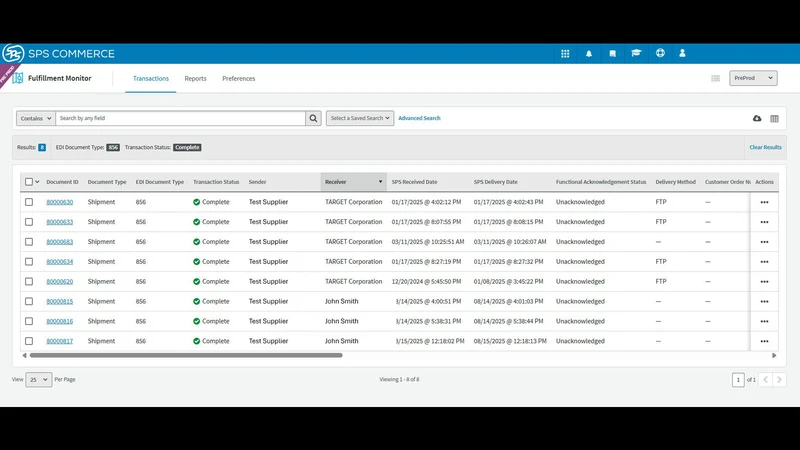The width and height of the screenshot is (800, 450).
Task: Open actions menu for document 80000816
Action: [764, 322]
